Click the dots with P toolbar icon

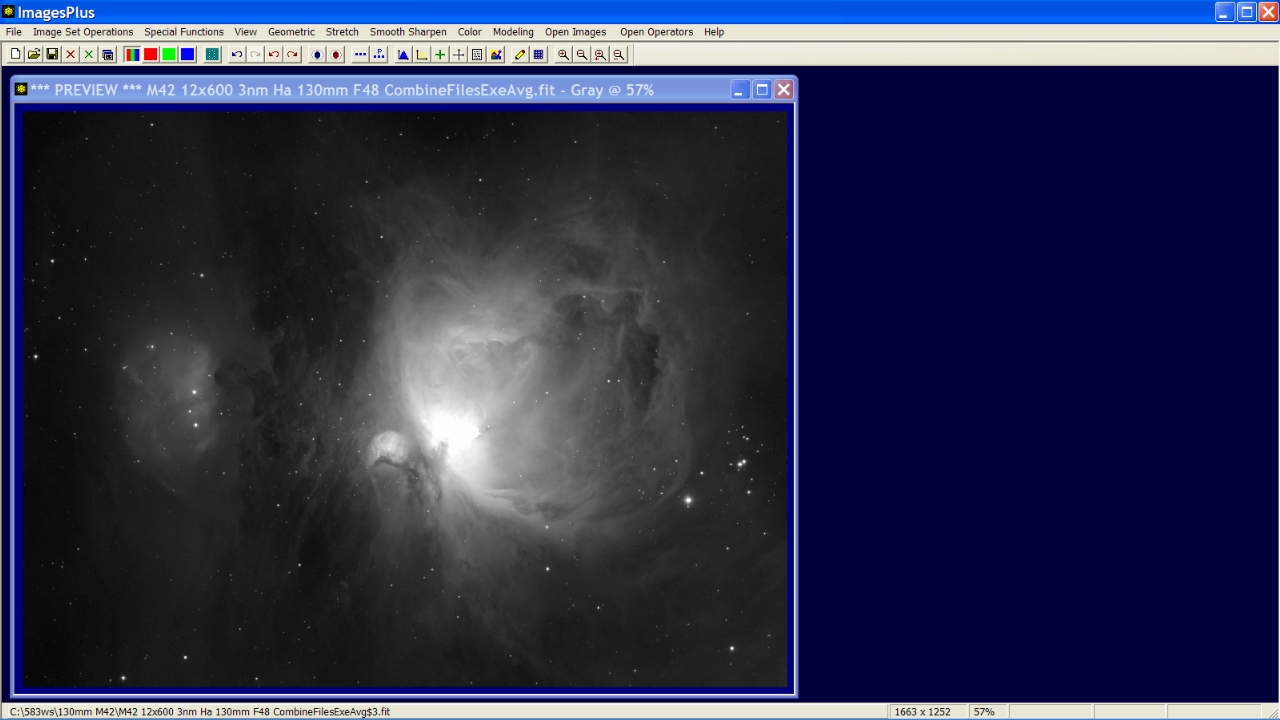click(379, 54)
